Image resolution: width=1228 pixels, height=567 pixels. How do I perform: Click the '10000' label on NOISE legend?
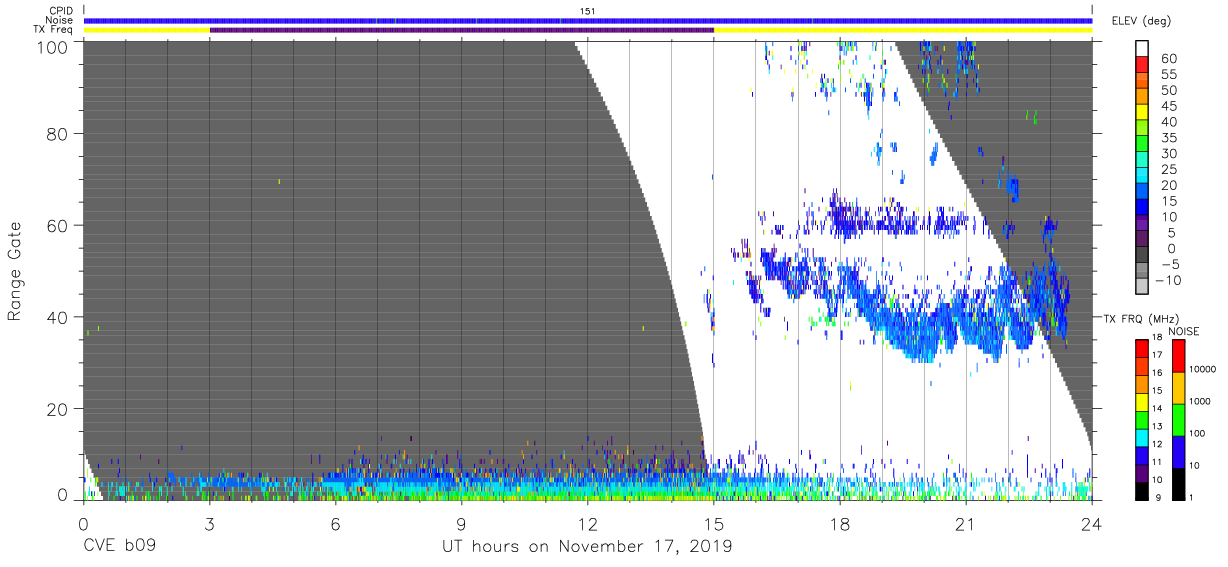click(1203, 369)
